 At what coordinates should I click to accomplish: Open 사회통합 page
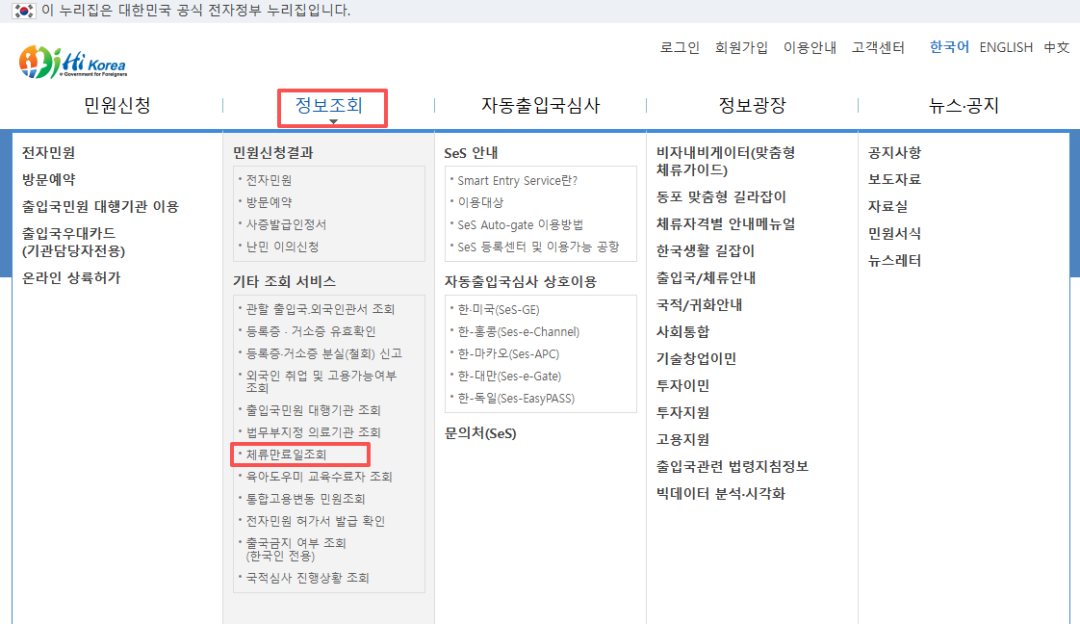pos(682,331)
